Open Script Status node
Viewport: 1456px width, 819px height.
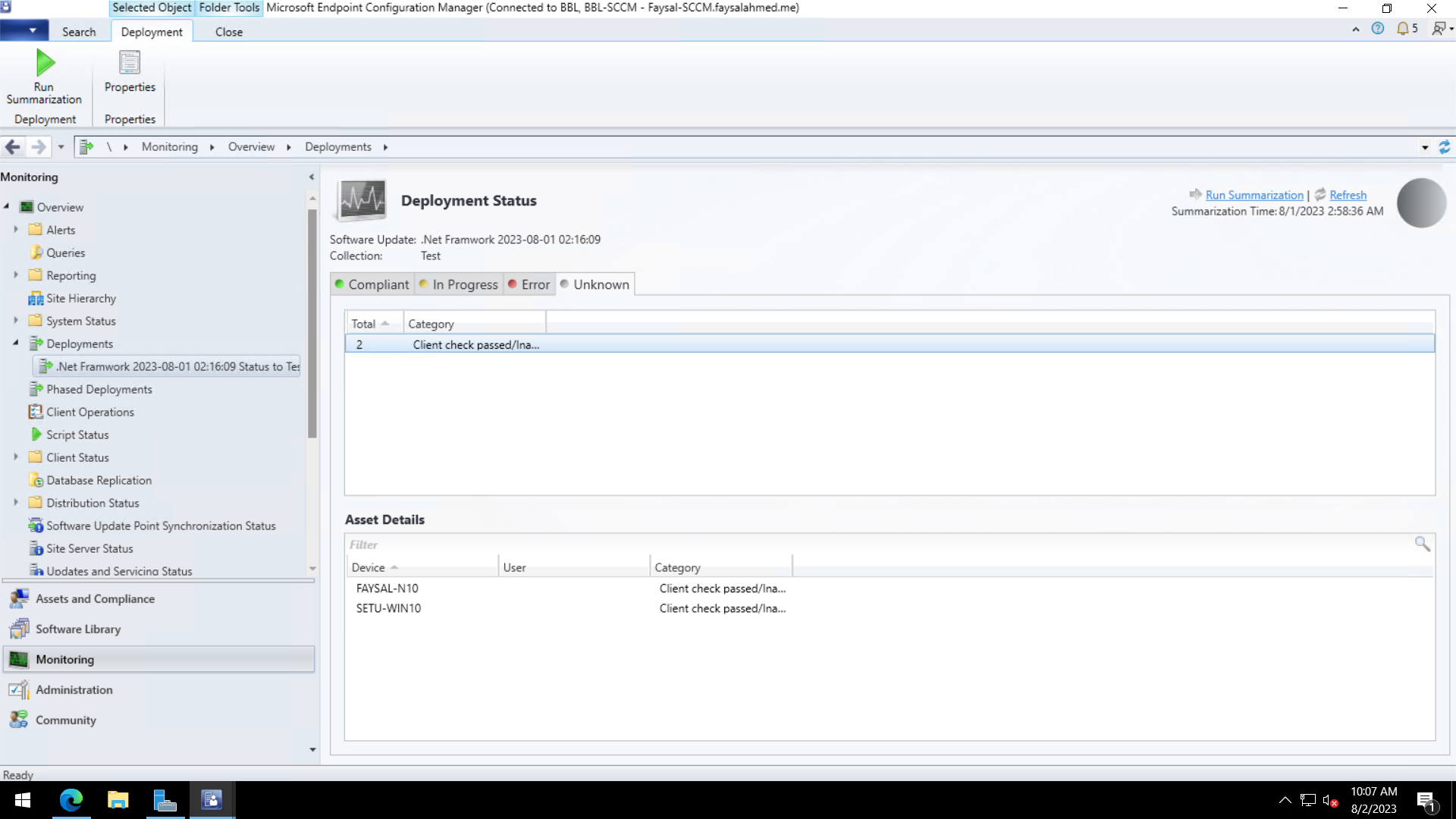(77, 435)
